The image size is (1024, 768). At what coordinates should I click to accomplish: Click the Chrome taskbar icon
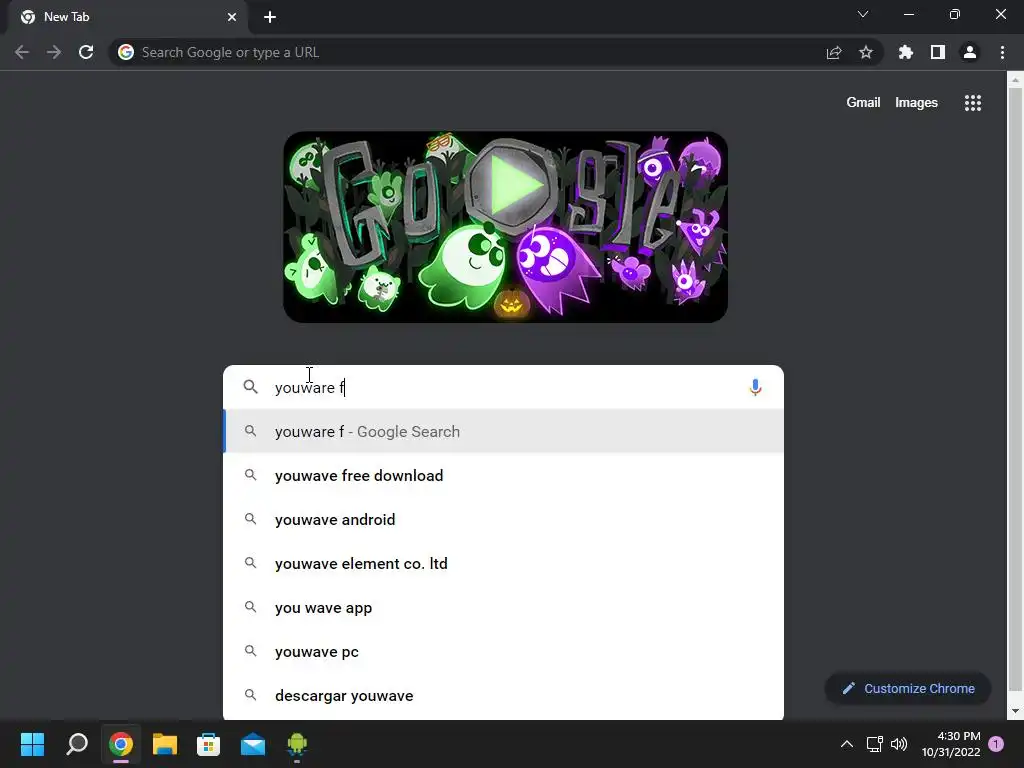point(121,744)
